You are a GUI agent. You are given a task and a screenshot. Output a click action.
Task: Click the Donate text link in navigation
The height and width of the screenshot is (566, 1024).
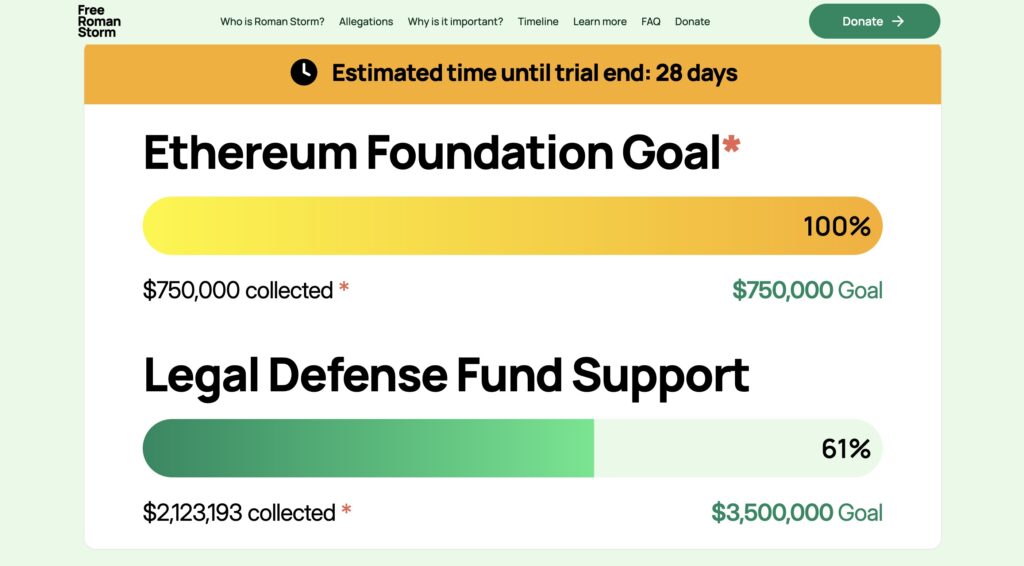click(692, 22)
